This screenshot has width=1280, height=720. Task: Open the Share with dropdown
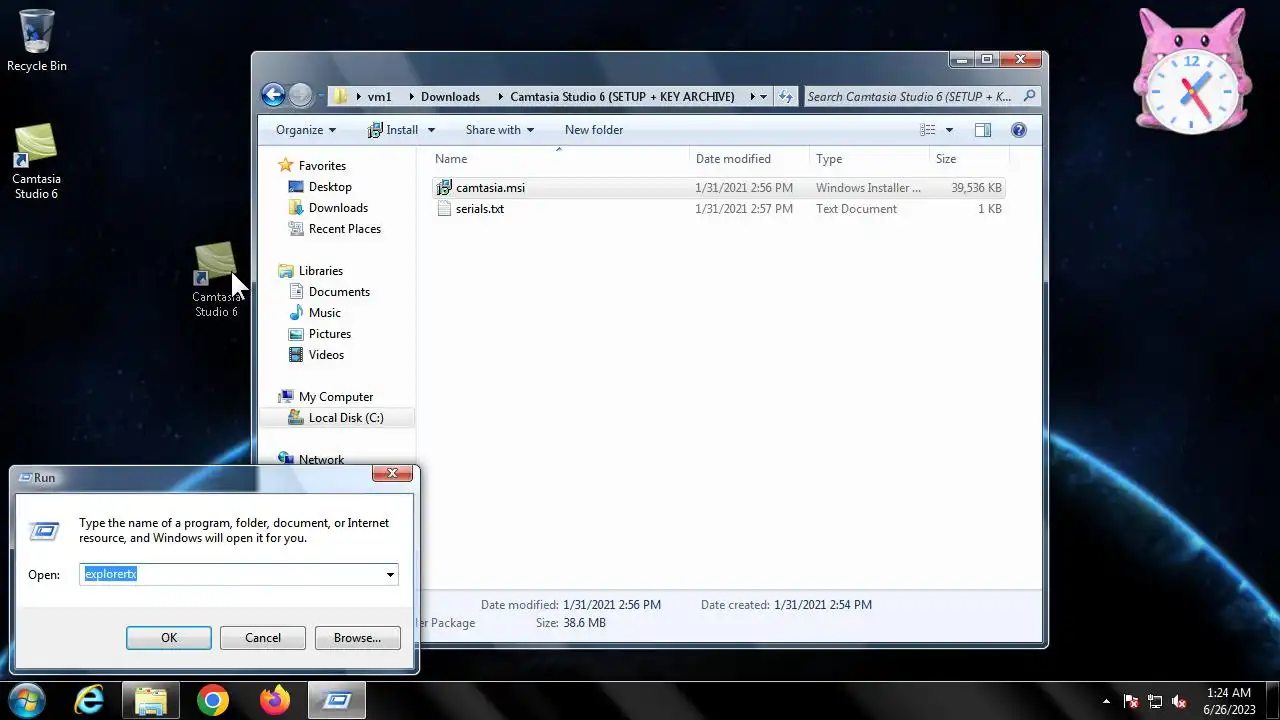pyautogui.click(x=499, y=130)
